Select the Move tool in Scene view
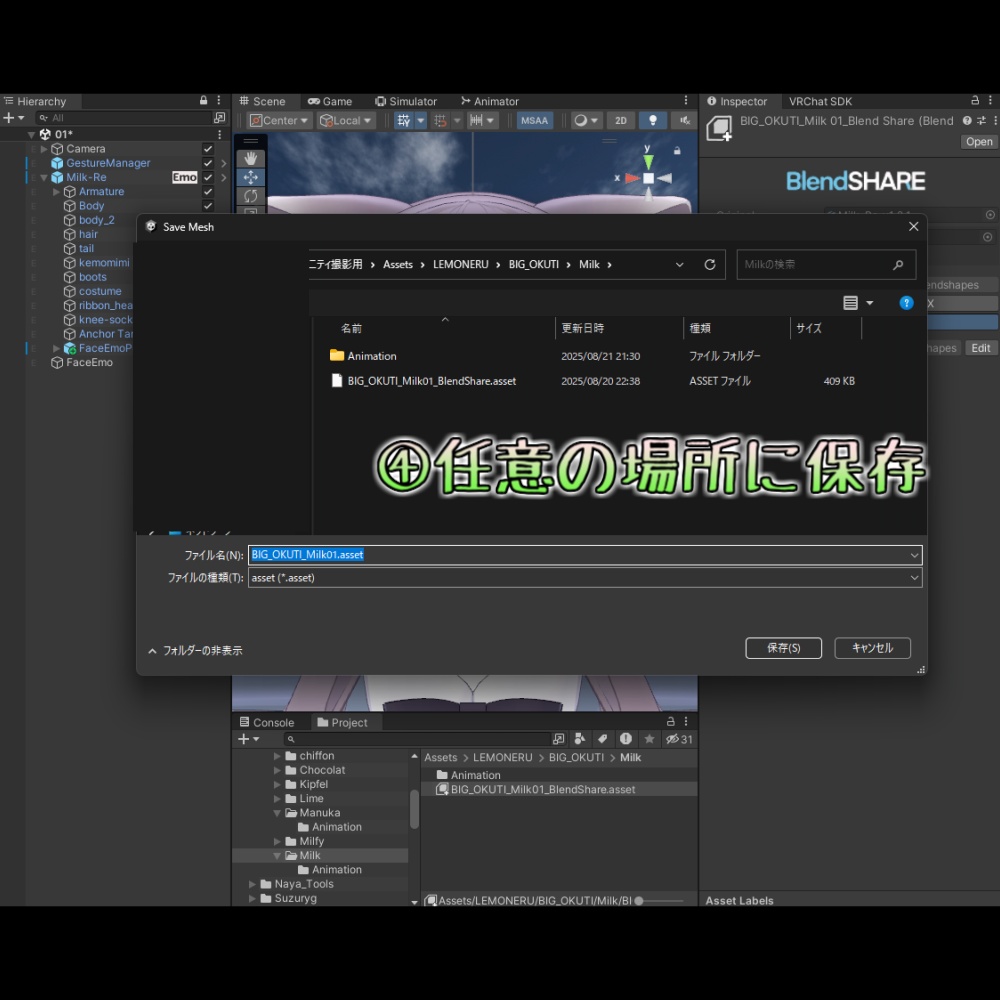1000x1000 pixels. pos(251,177)
